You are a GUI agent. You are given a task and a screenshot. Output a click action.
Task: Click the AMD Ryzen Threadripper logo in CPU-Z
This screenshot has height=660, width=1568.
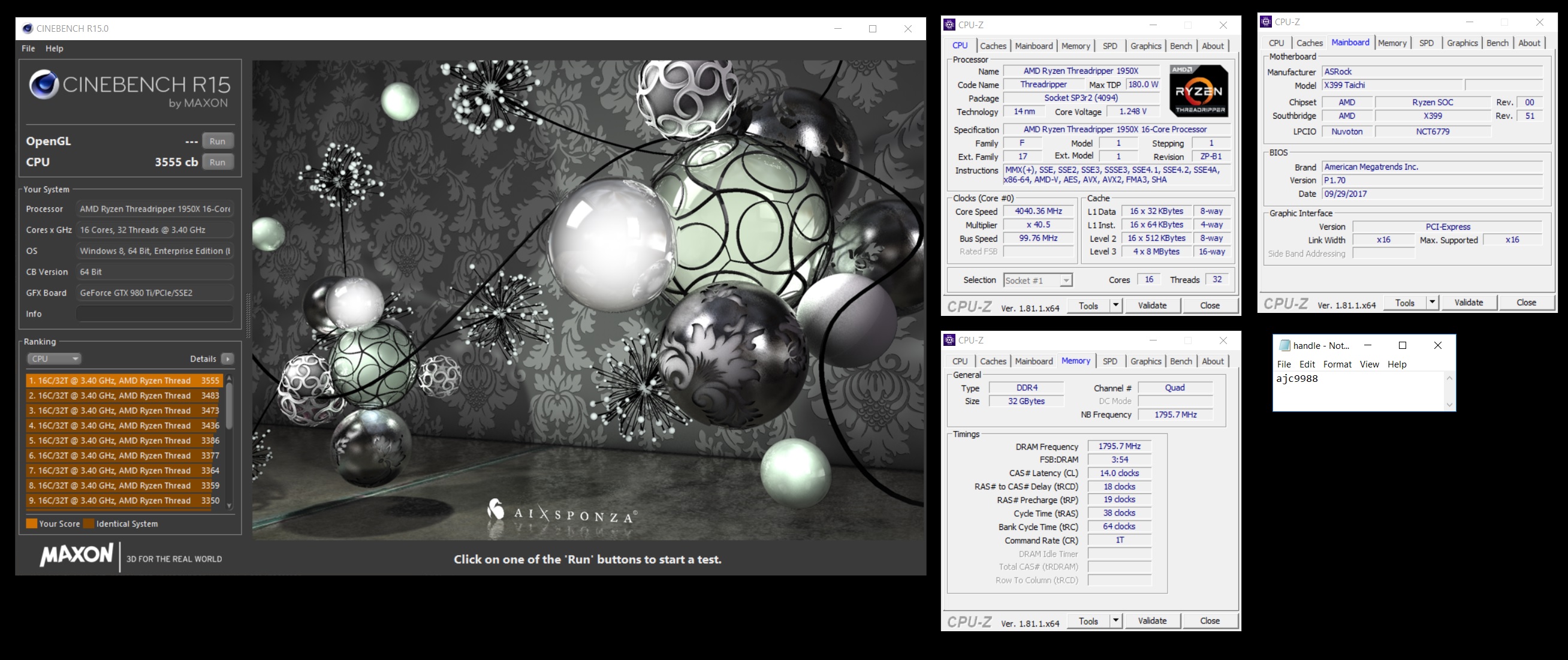1199,91
